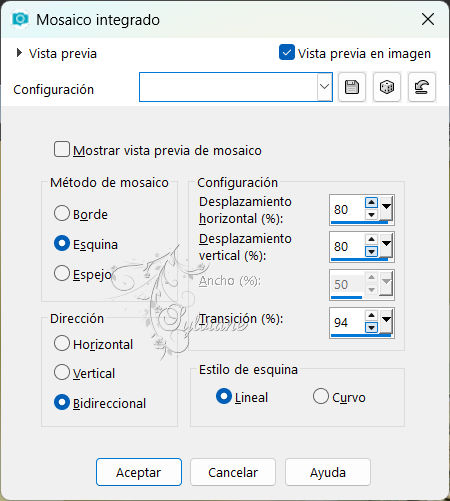Click the reset to default arrow icon
The height and width of the screenshot is (501, 450).
pos(422,87)
